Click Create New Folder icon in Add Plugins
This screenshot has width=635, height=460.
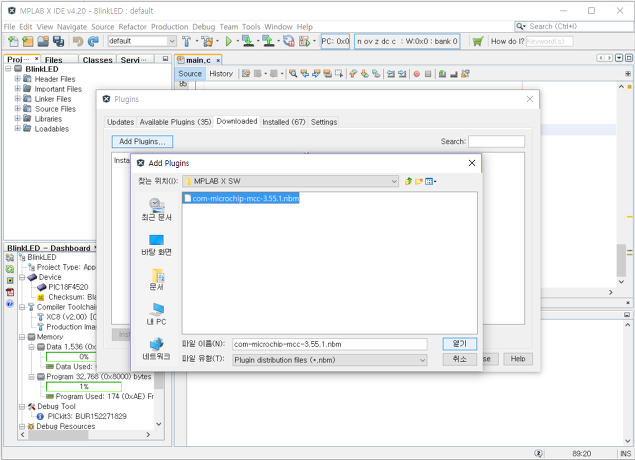coord(419,181)
